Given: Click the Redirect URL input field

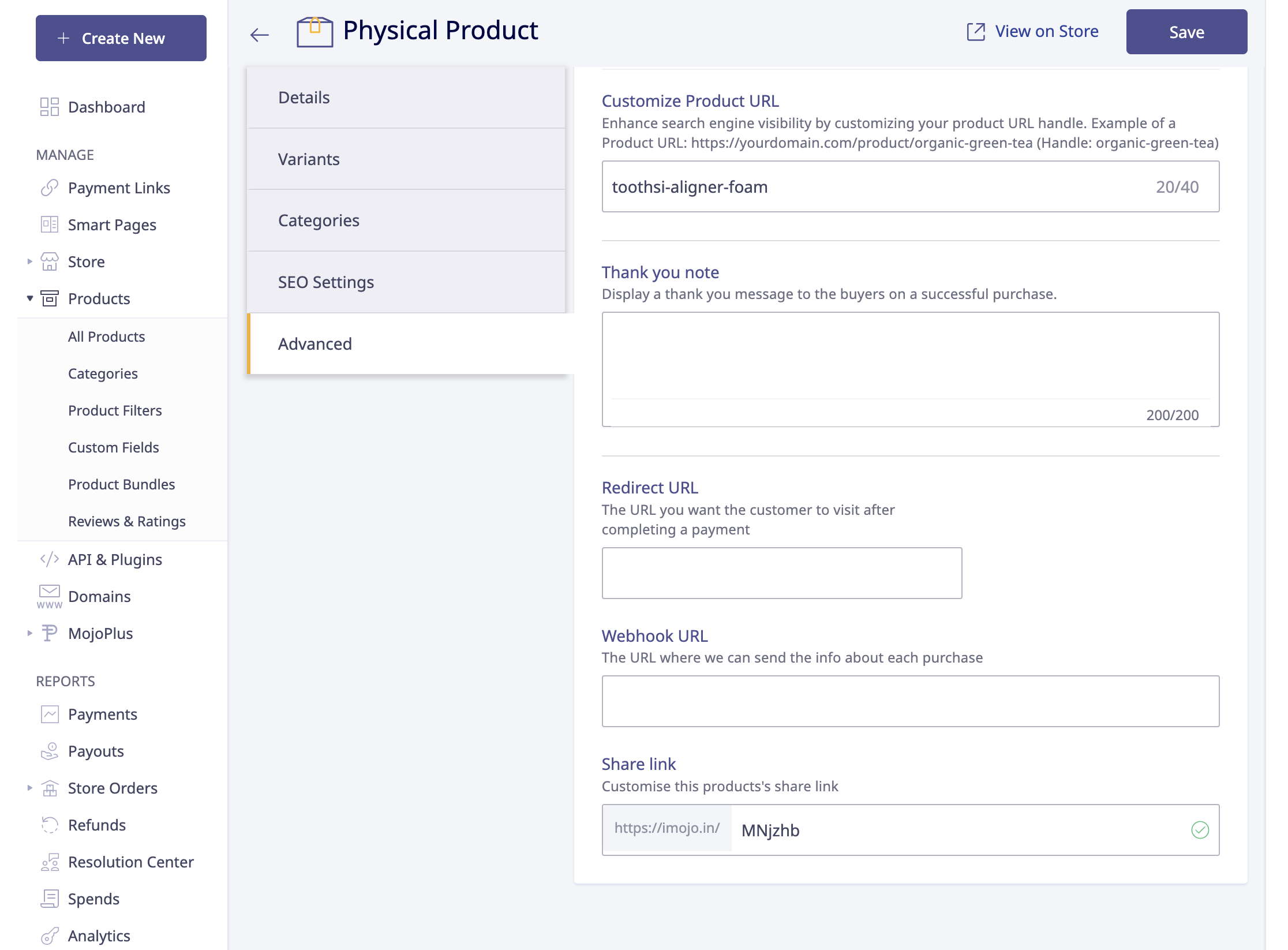Looking at the screenshot, I should (x=782, y=573).
